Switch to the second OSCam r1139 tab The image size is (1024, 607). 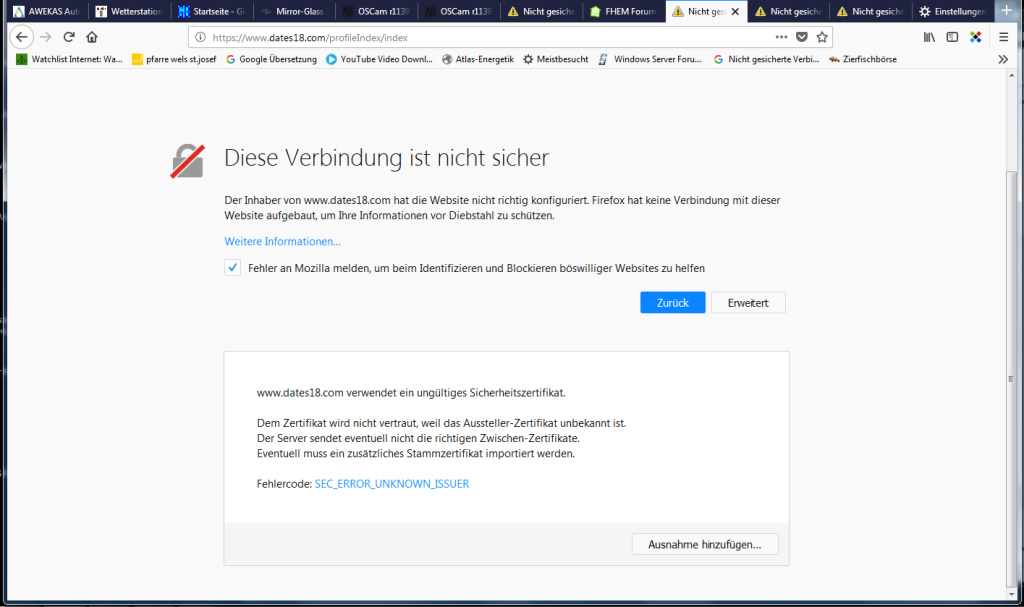pos(458,11)
